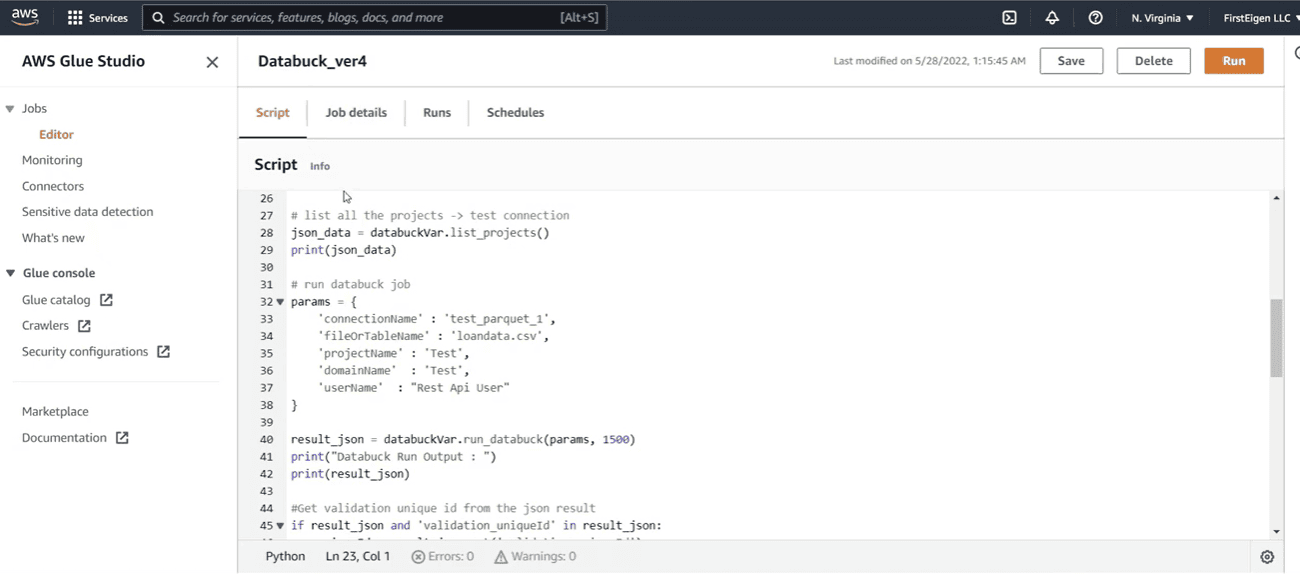Viewport: 1300px width, 574px height.
Task: Click the external link icon beside Glue catalog
Action: [x=106, y=300]
